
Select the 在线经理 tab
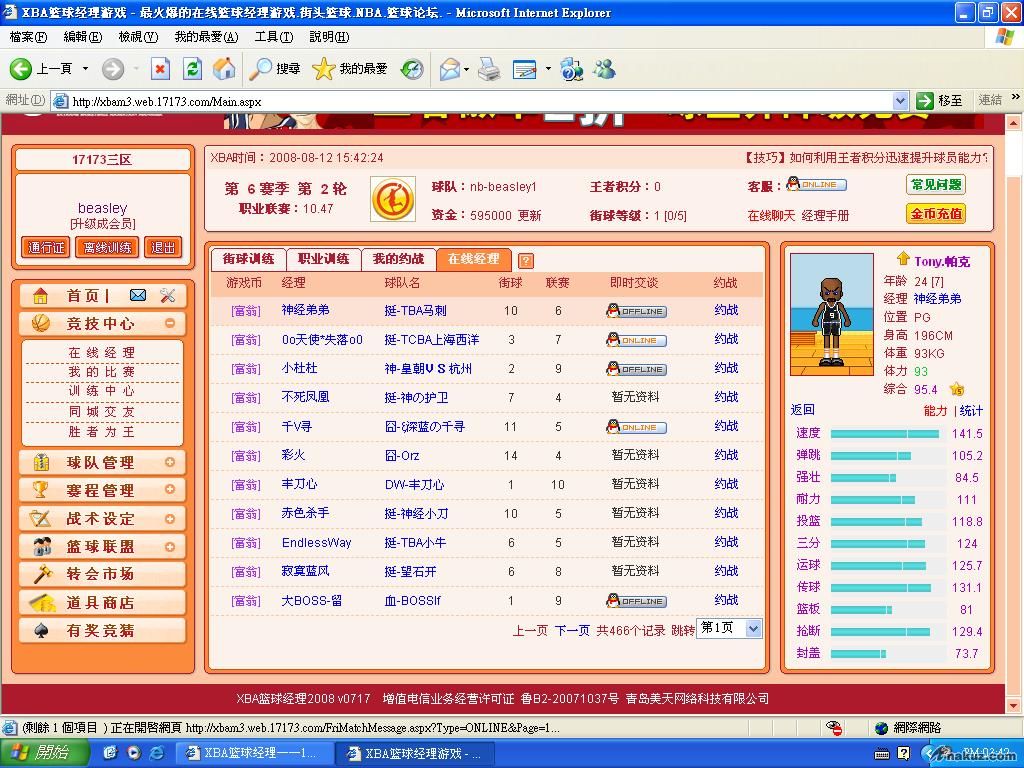click(473, 259)
